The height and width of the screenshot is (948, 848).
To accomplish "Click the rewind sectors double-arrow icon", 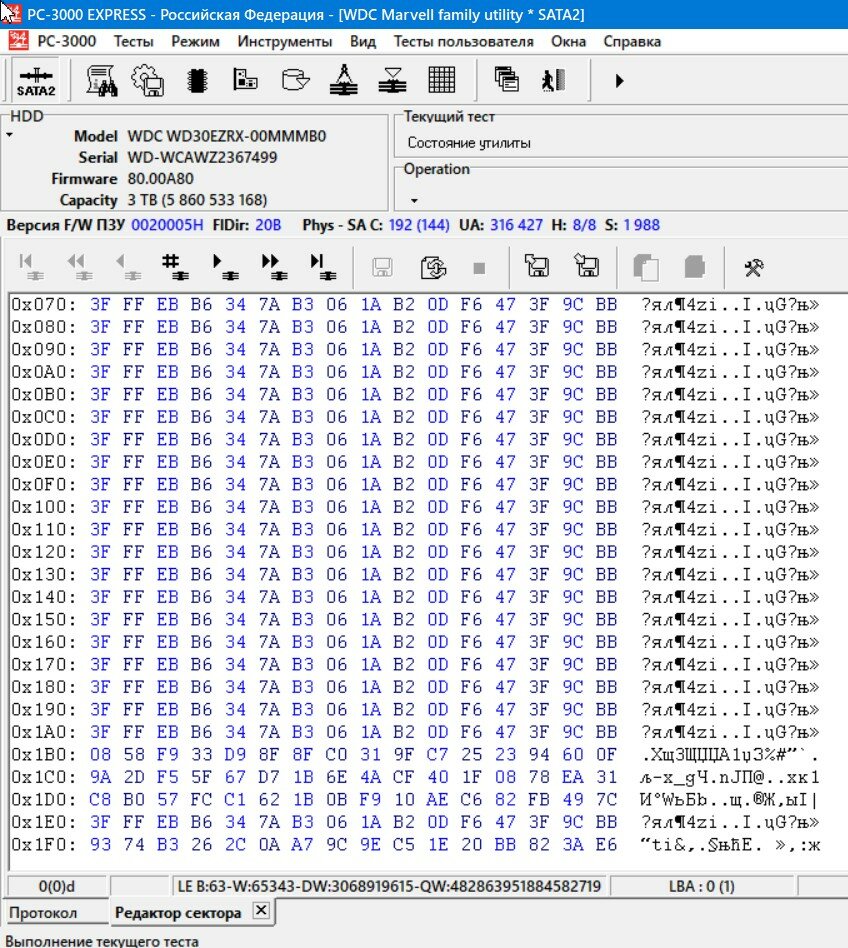I will [x=79, y=267].
